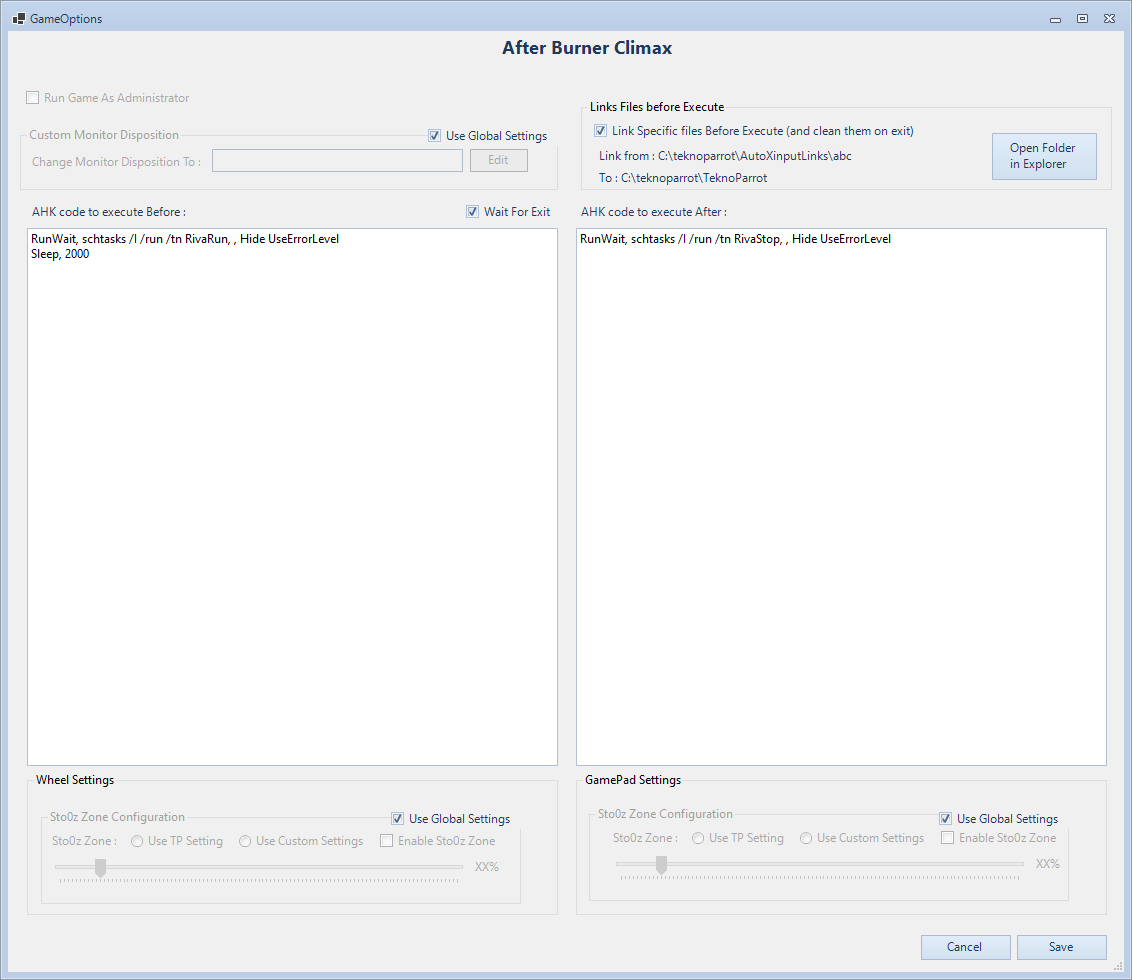The image size is (1132, 980).
Task: Maximize the GameOptions window
Action: [1082, 19]
